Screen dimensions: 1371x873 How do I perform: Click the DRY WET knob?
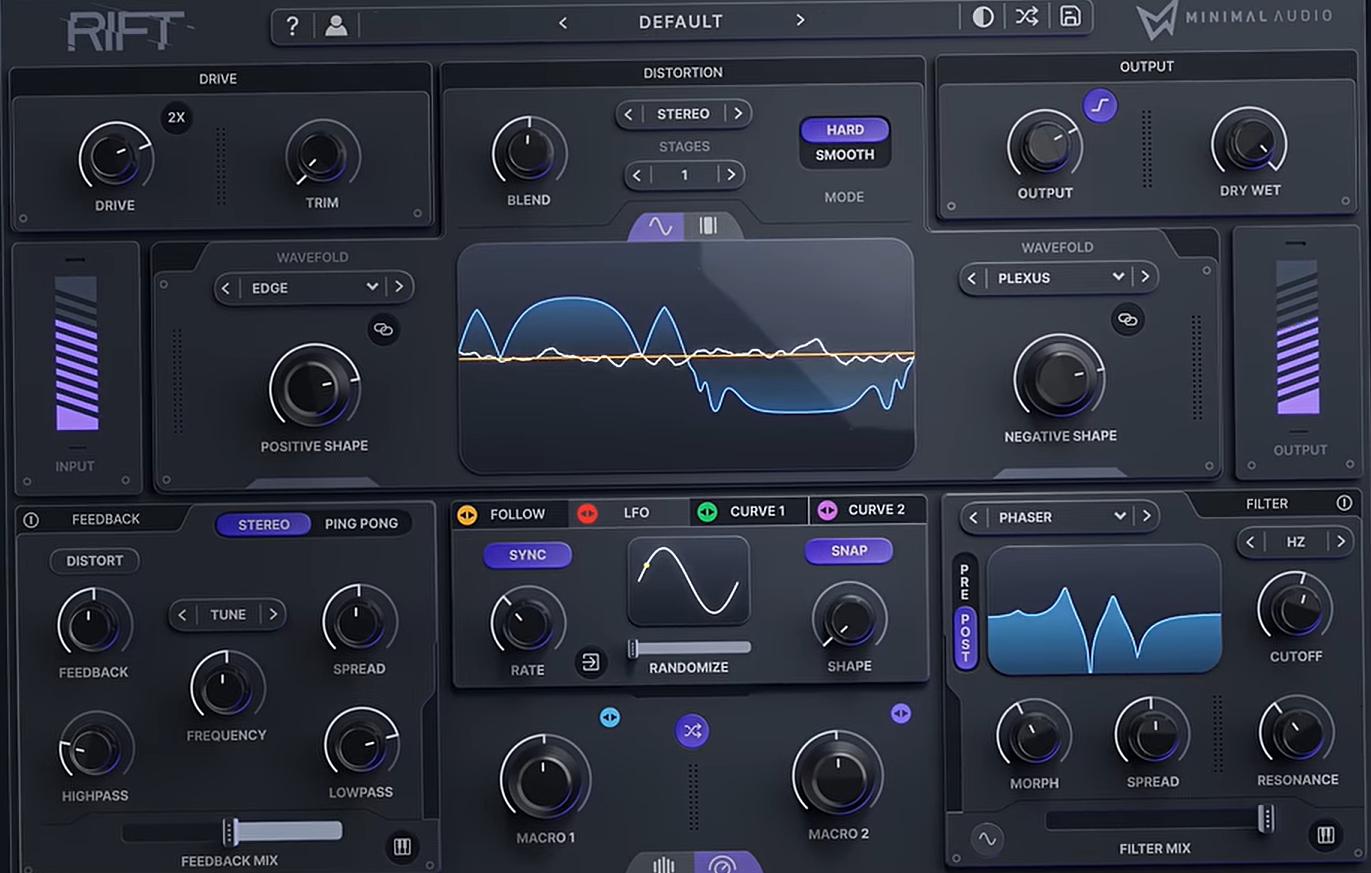tap(1249, 144)
